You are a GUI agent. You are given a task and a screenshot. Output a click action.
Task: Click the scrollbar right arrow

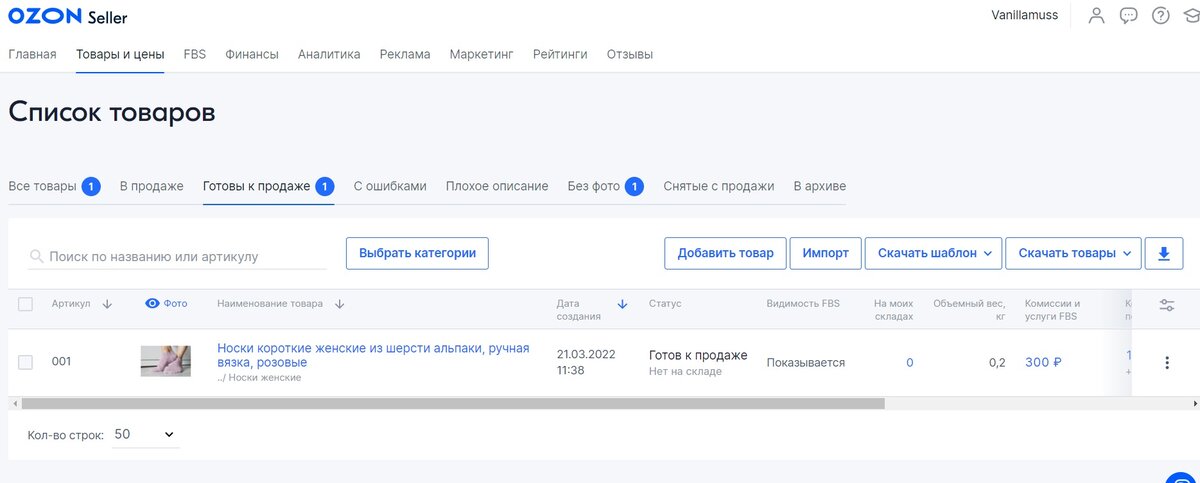1196,403
